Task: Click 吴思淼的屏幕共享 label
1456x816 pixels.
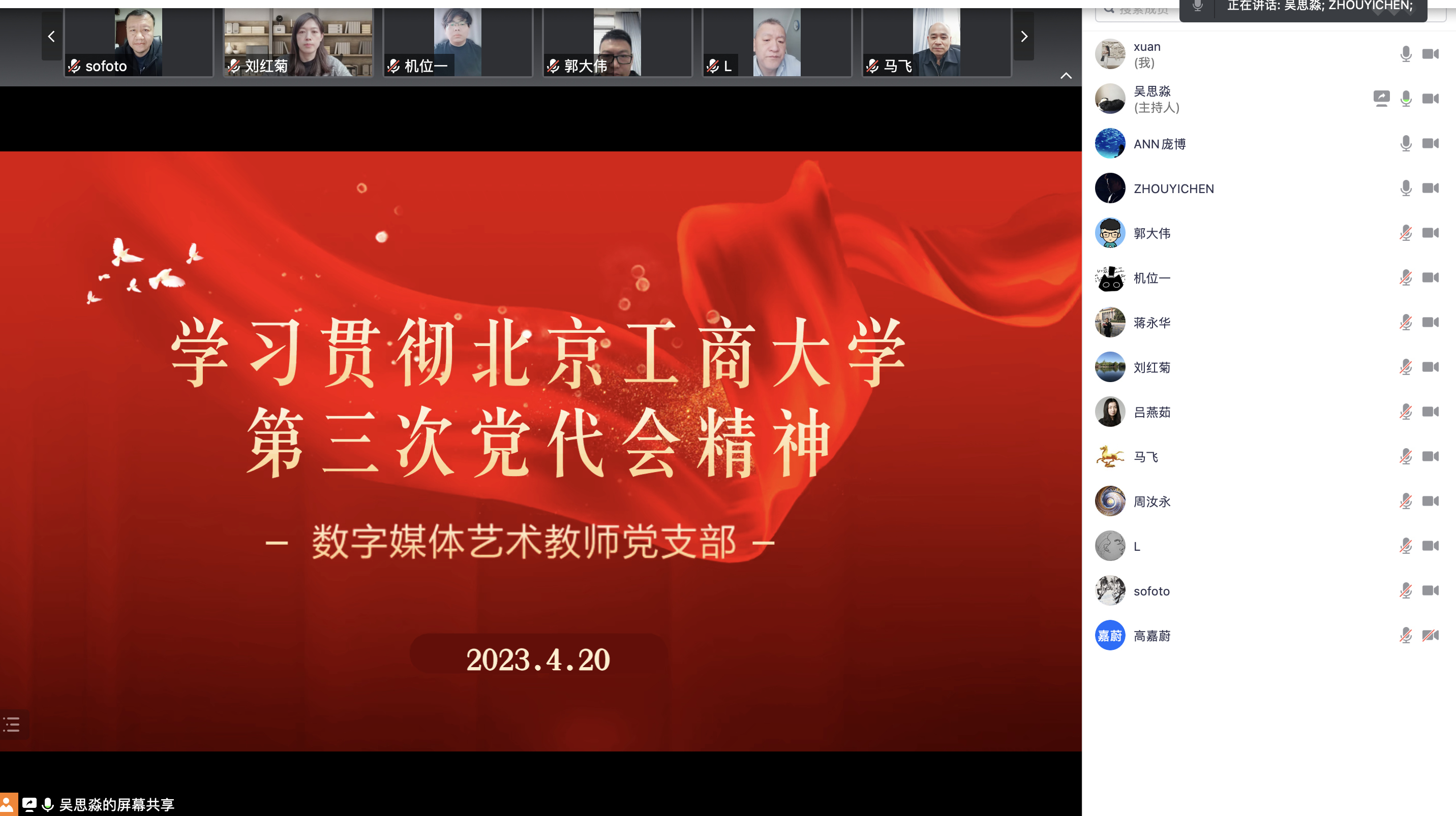Action: [x=117, y=804]
